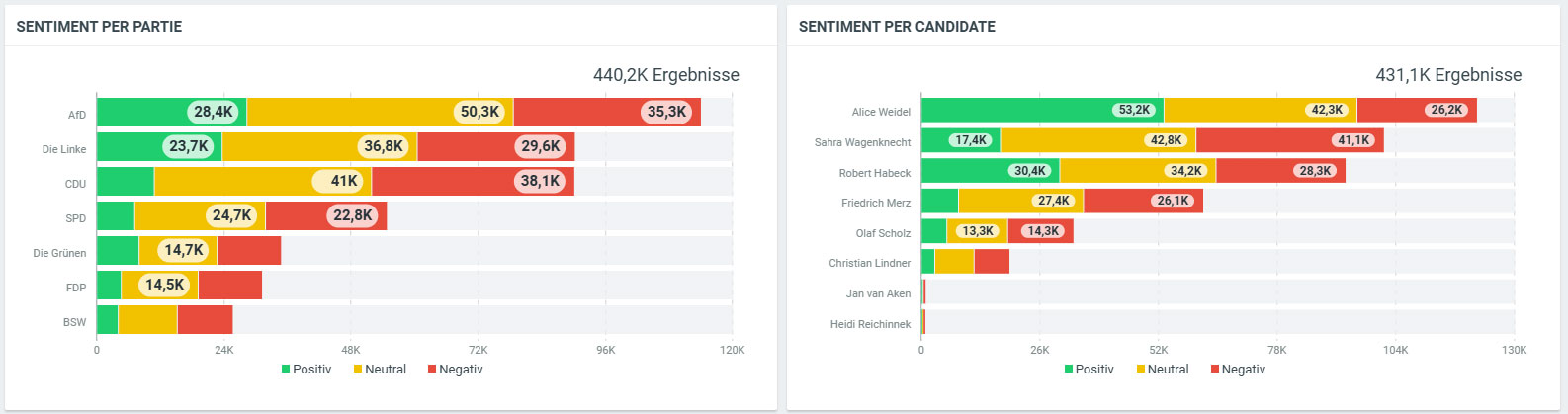The height and width of the screenshot is (414, 1568).
Task: Click the Heidi Reichinnek candidate label
Action: (870, 324)
